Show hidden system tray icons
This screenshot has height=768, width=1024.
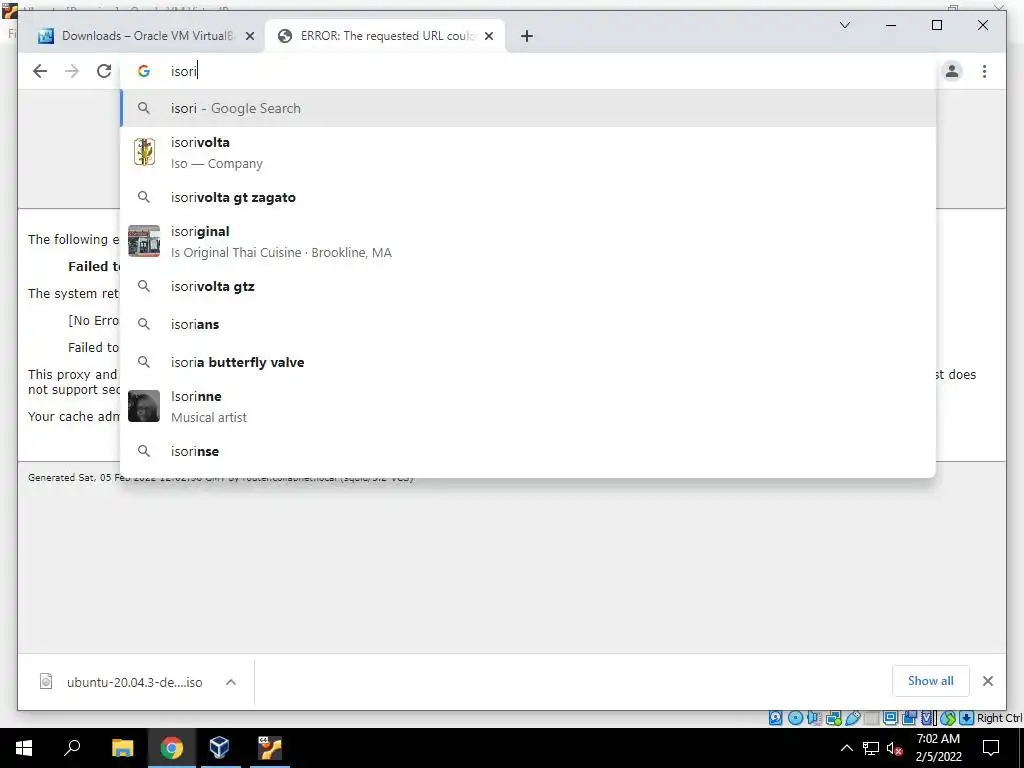(x=846, y=748)
